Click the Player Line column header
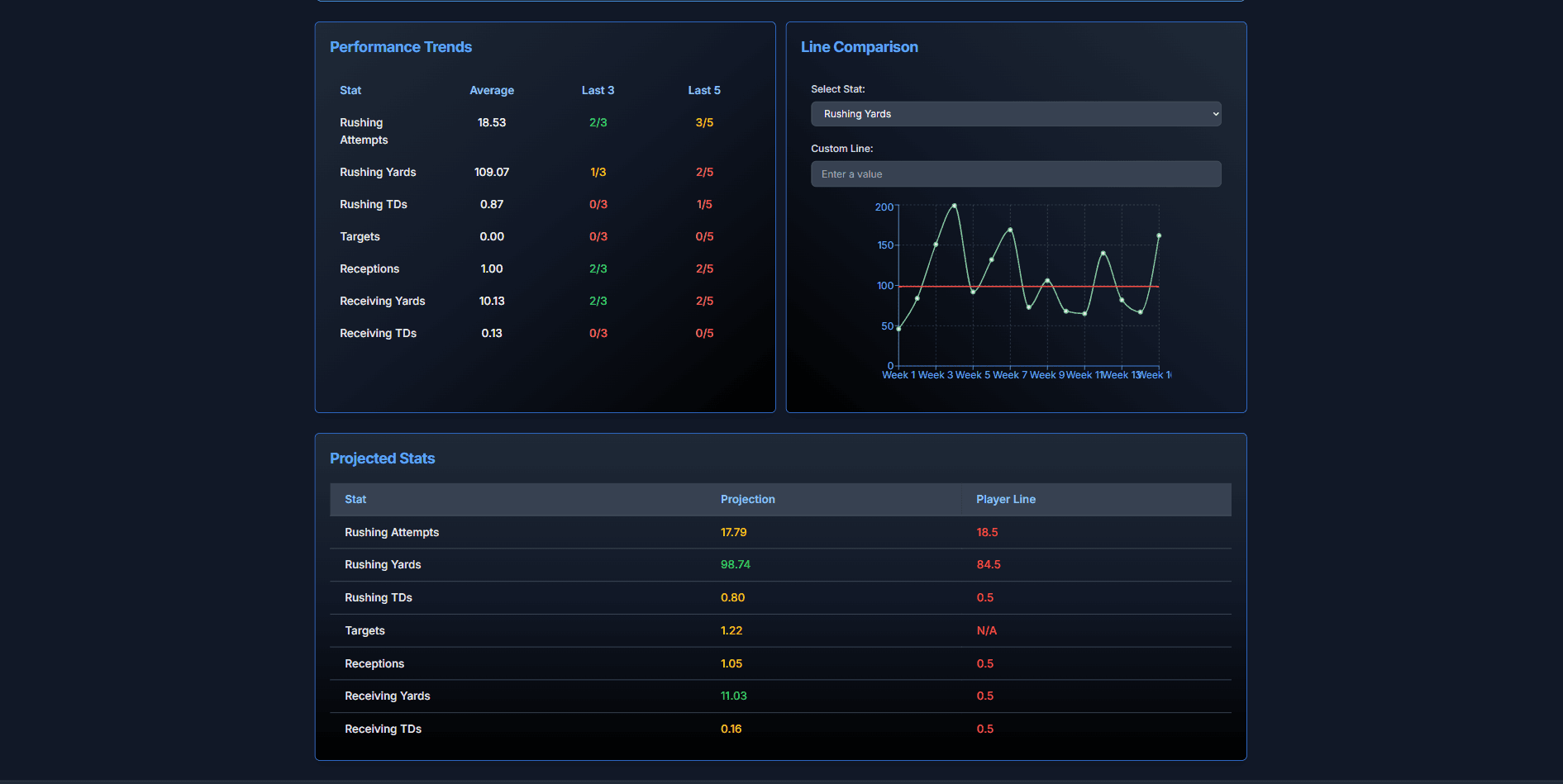The height and width of the screenshot is (784, 1563). click(1005, 500)
